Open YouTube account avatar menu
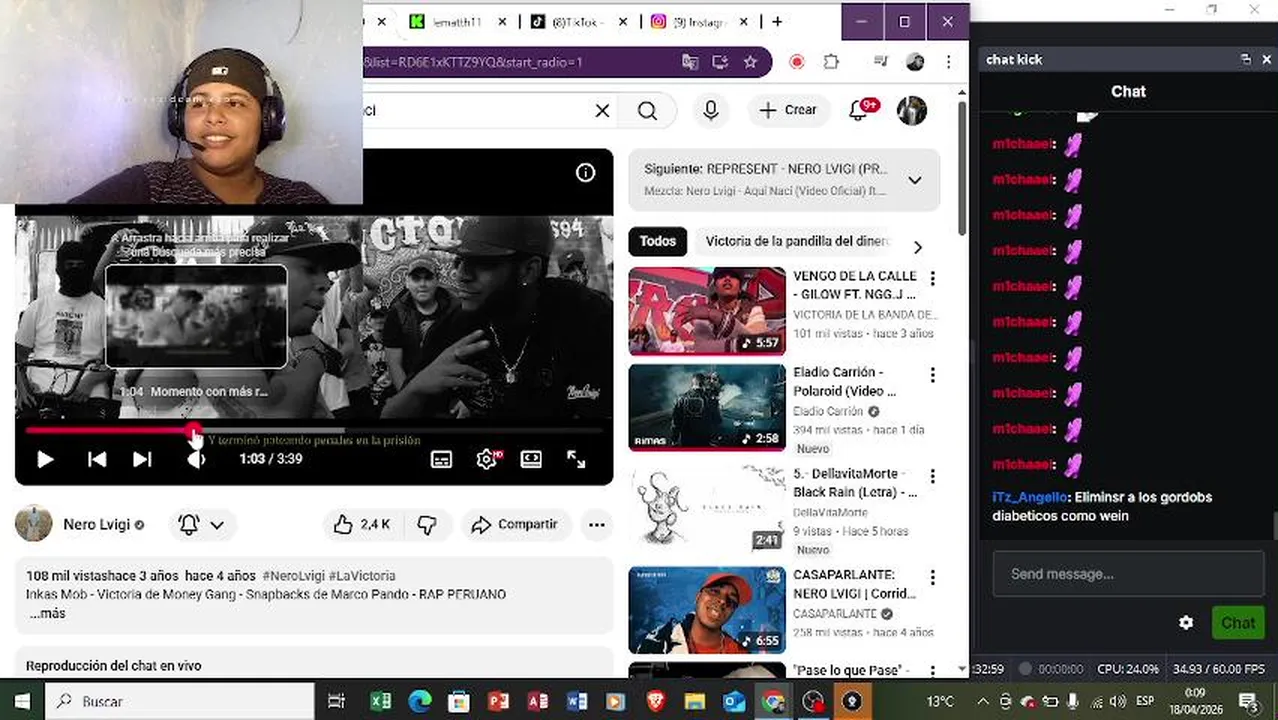 click(911, 111)
